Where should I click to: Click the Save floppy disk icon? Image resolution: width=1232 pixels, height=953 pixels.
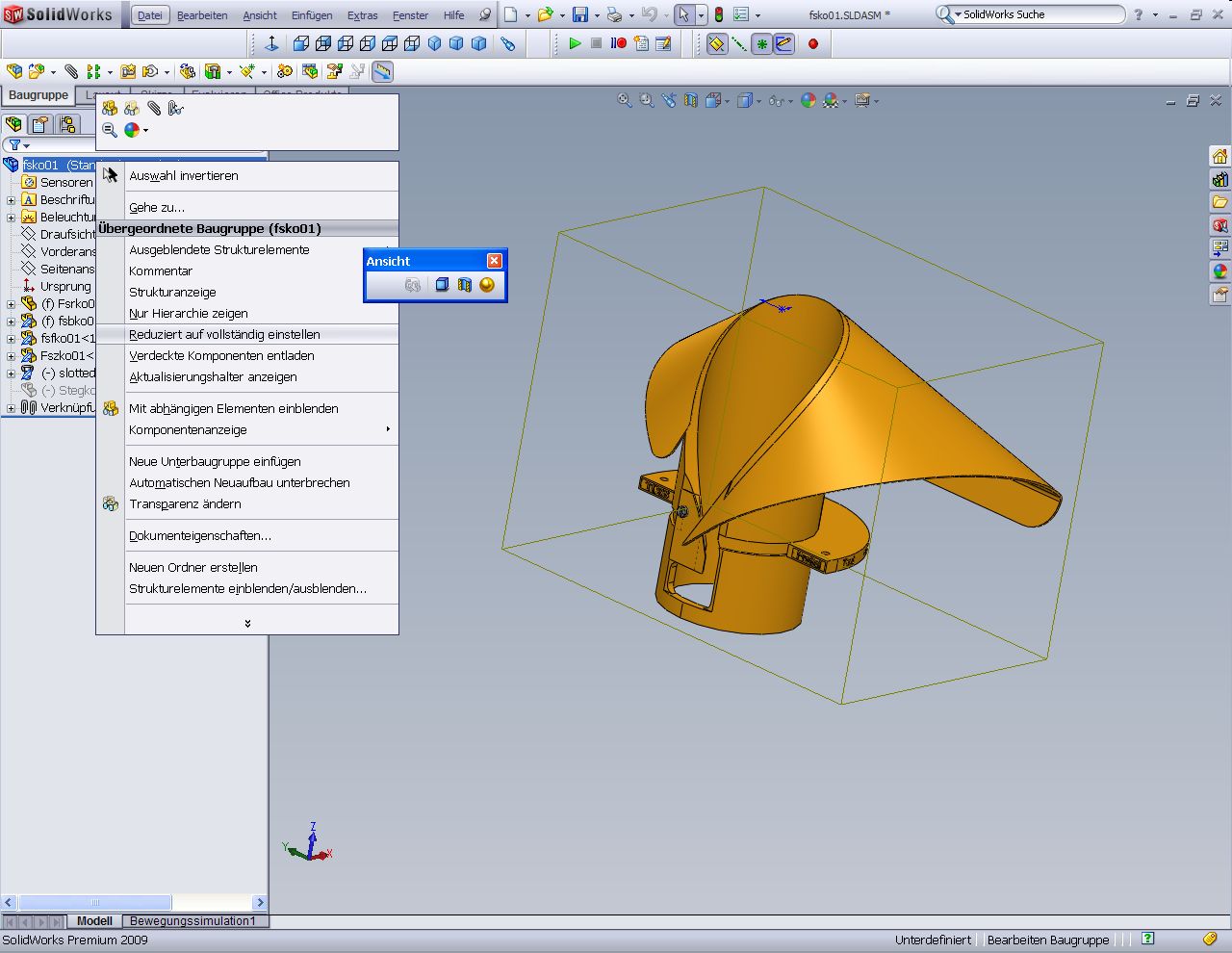pyautogui.click(x=579, y=14)
